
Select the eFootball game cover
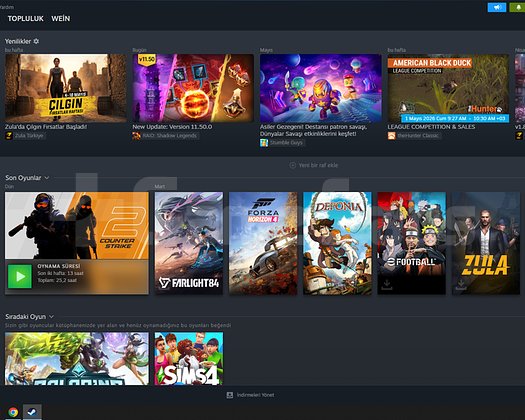tap(412, 243)
